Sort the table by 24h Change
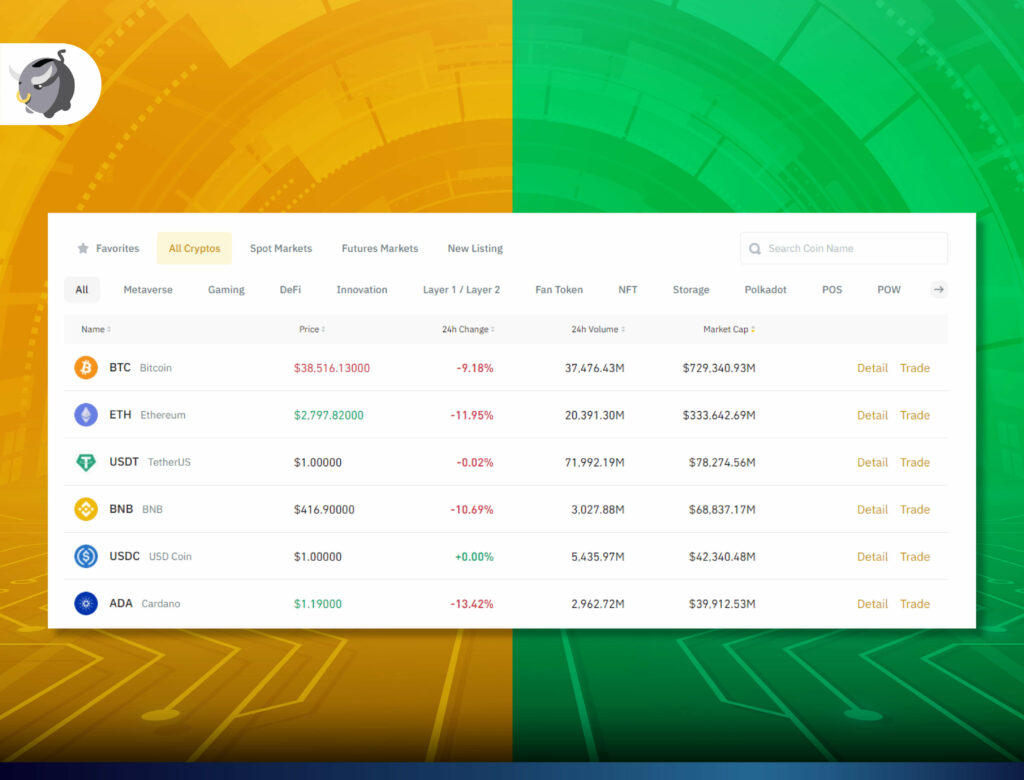The height and width of the screenshot is (780, 1024). click(468, 329)
